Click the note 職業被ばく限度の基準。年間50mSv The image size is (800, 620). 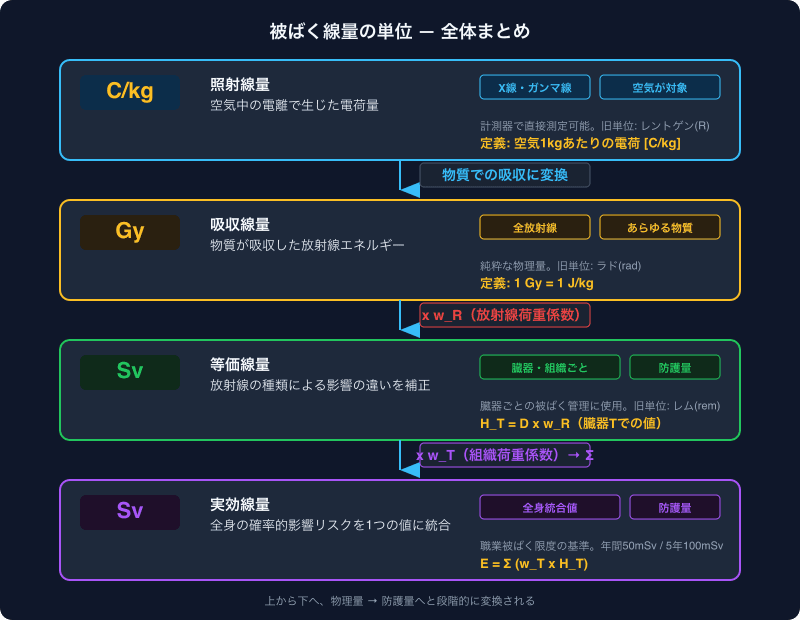602,545
